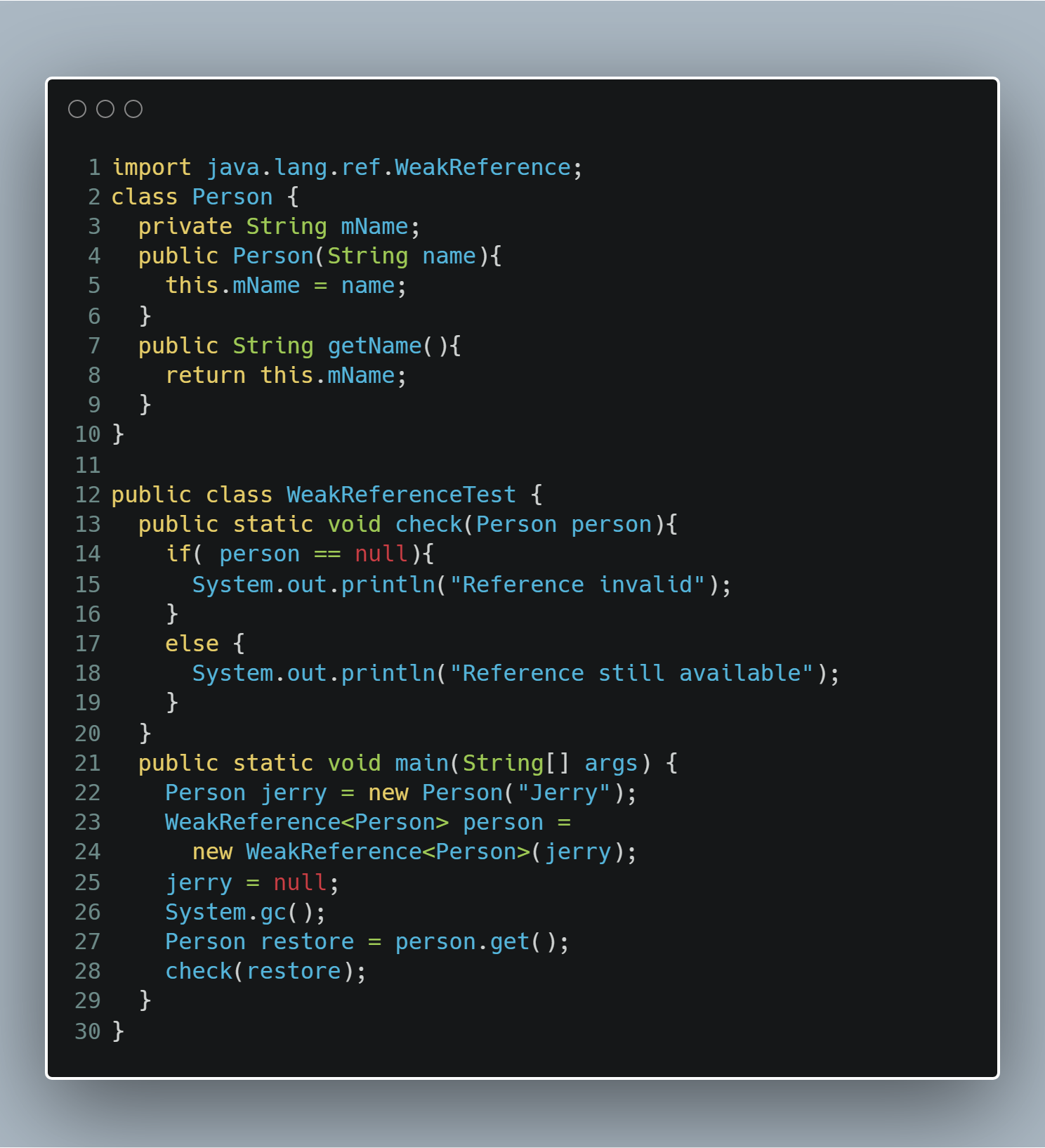Screen dimensions: 1045x1148
Task: Click 'System.gc()' on line 26
Action: pos(239,912)
